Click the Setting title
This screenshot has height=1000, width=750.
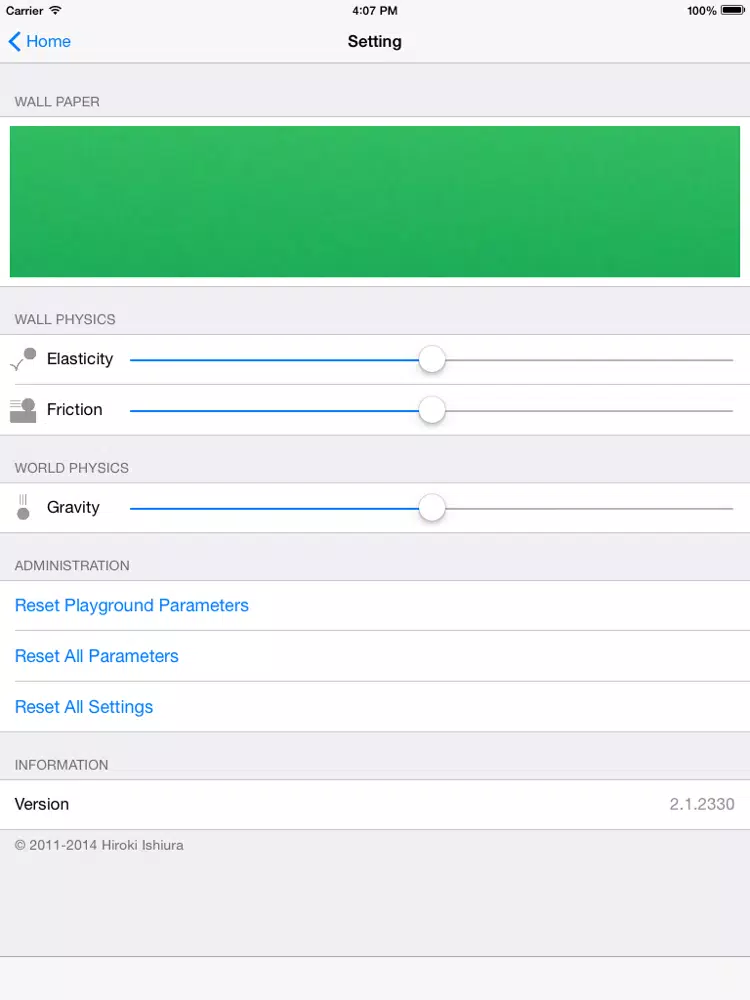374,41
